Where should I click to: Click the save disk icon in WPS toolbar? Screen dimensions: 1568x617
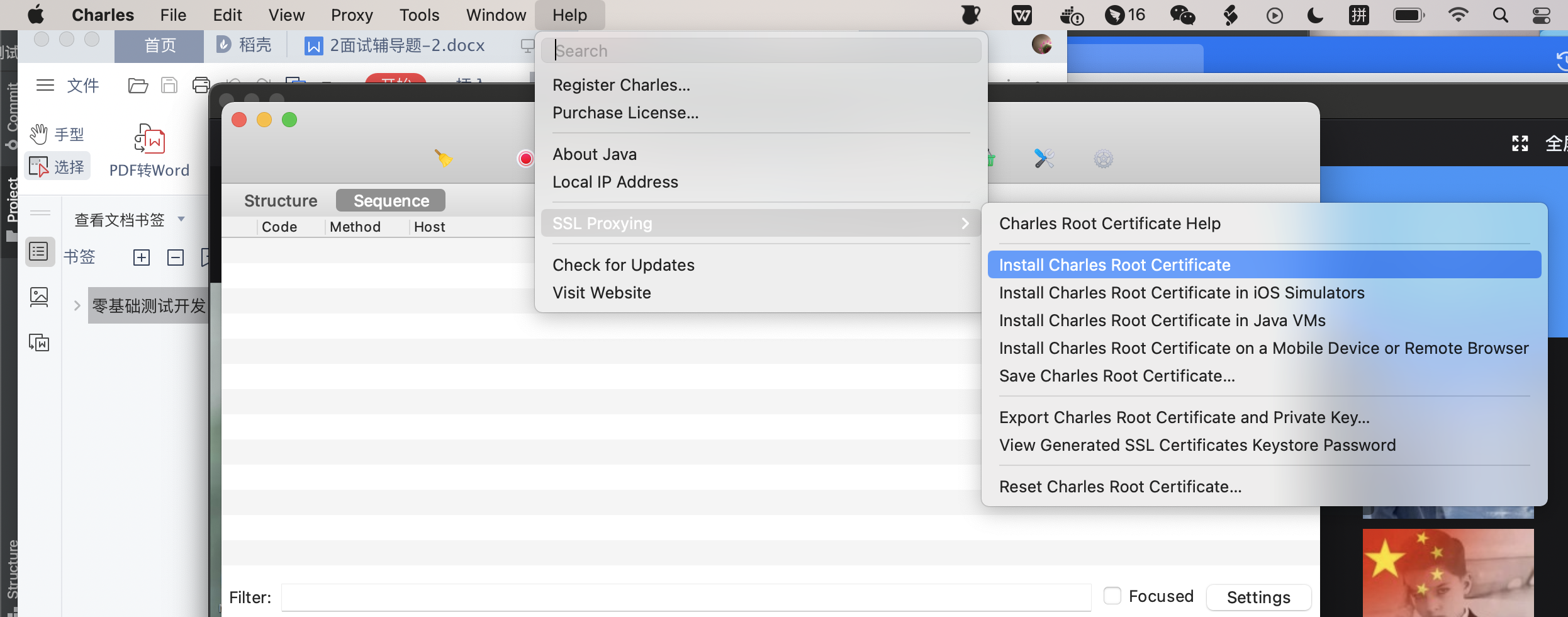[169, 86]
